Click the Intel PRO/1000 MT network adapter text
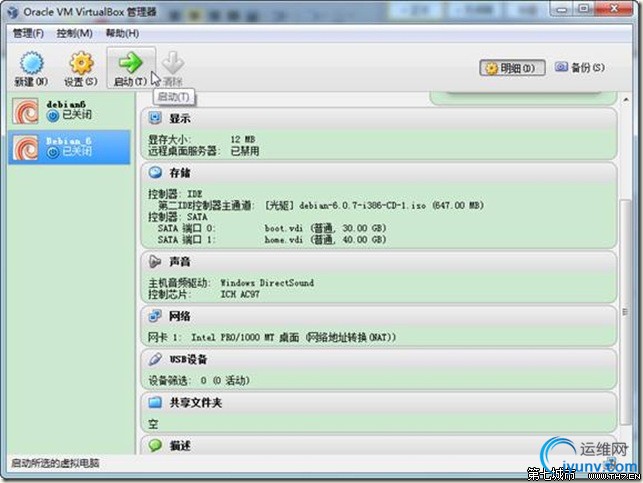The width and height of the screenshot is (643, 483). click(x=294, y=337)
